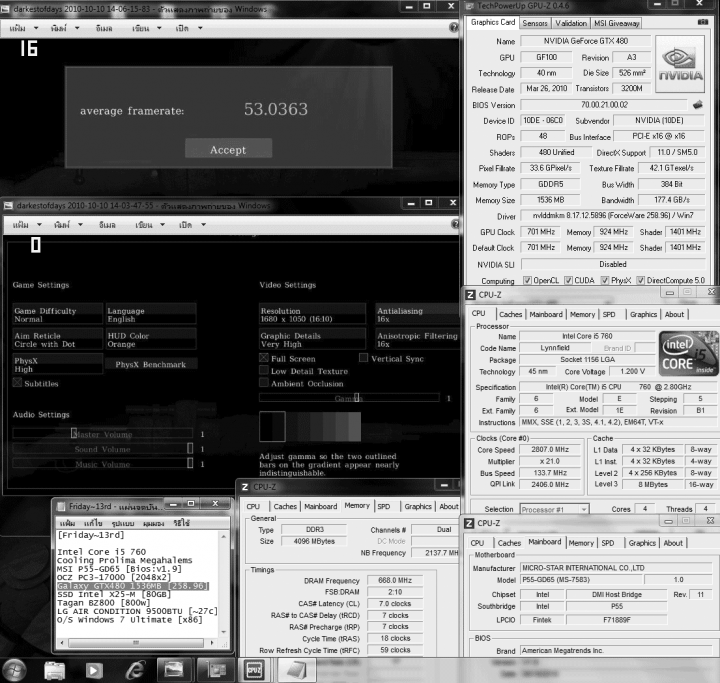
Task: Switch to GPU-Z via graphics card taskbar icon
Action: (x=215, y=670)
